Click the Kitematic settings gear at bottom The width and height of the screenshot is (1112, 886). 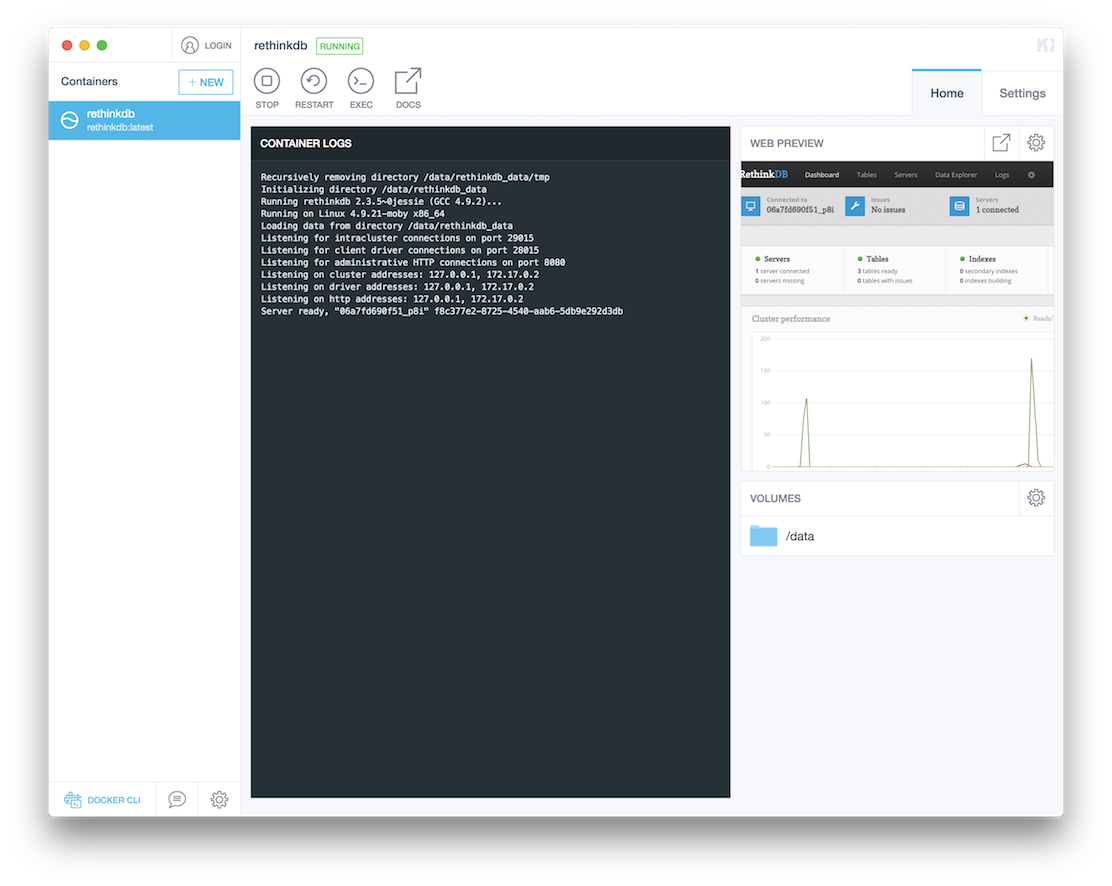click(x=219, y=799)
